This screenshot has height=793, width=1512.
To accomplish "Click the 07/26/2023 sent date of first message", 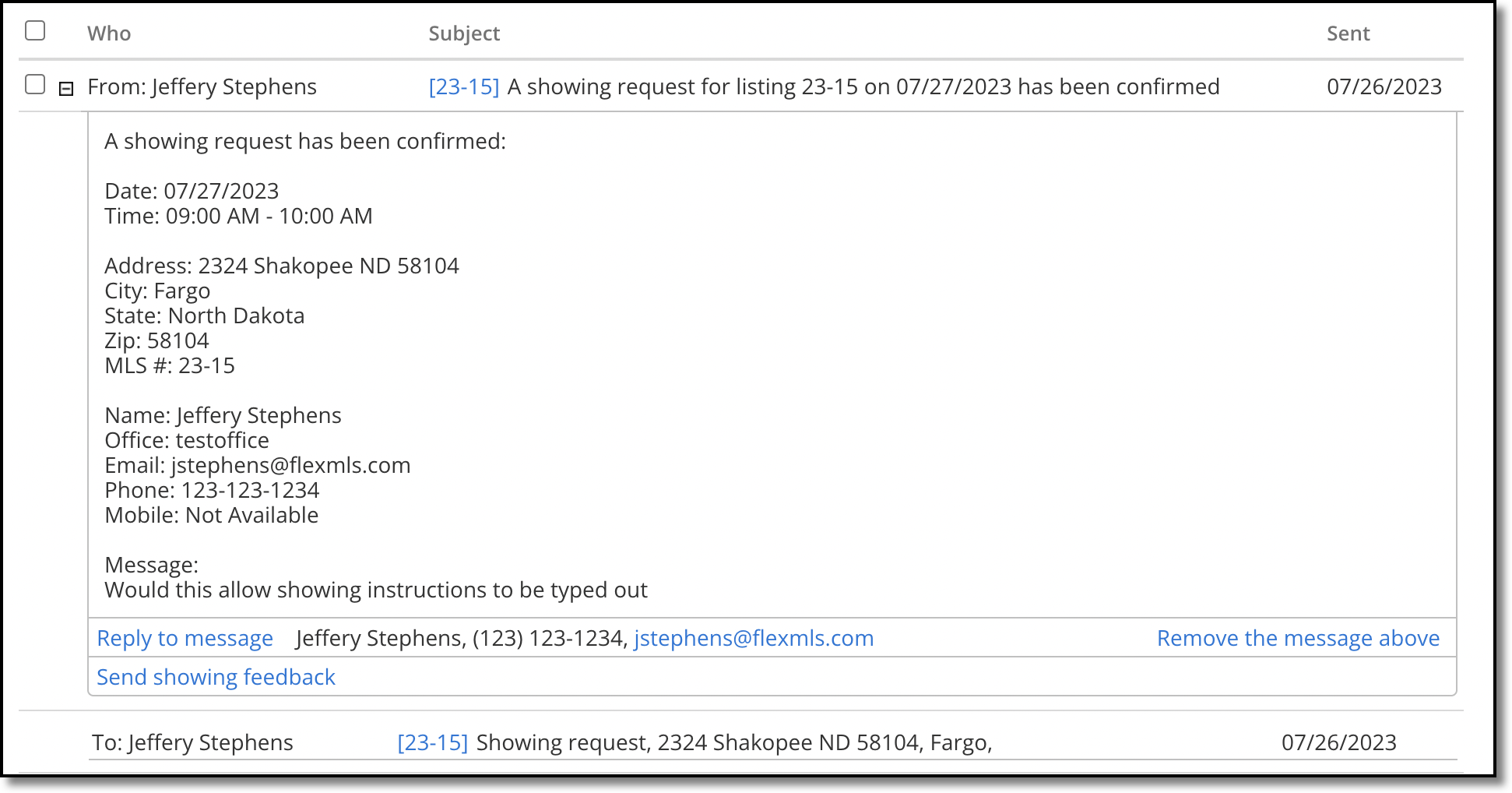I will (x=1384, y=86).
